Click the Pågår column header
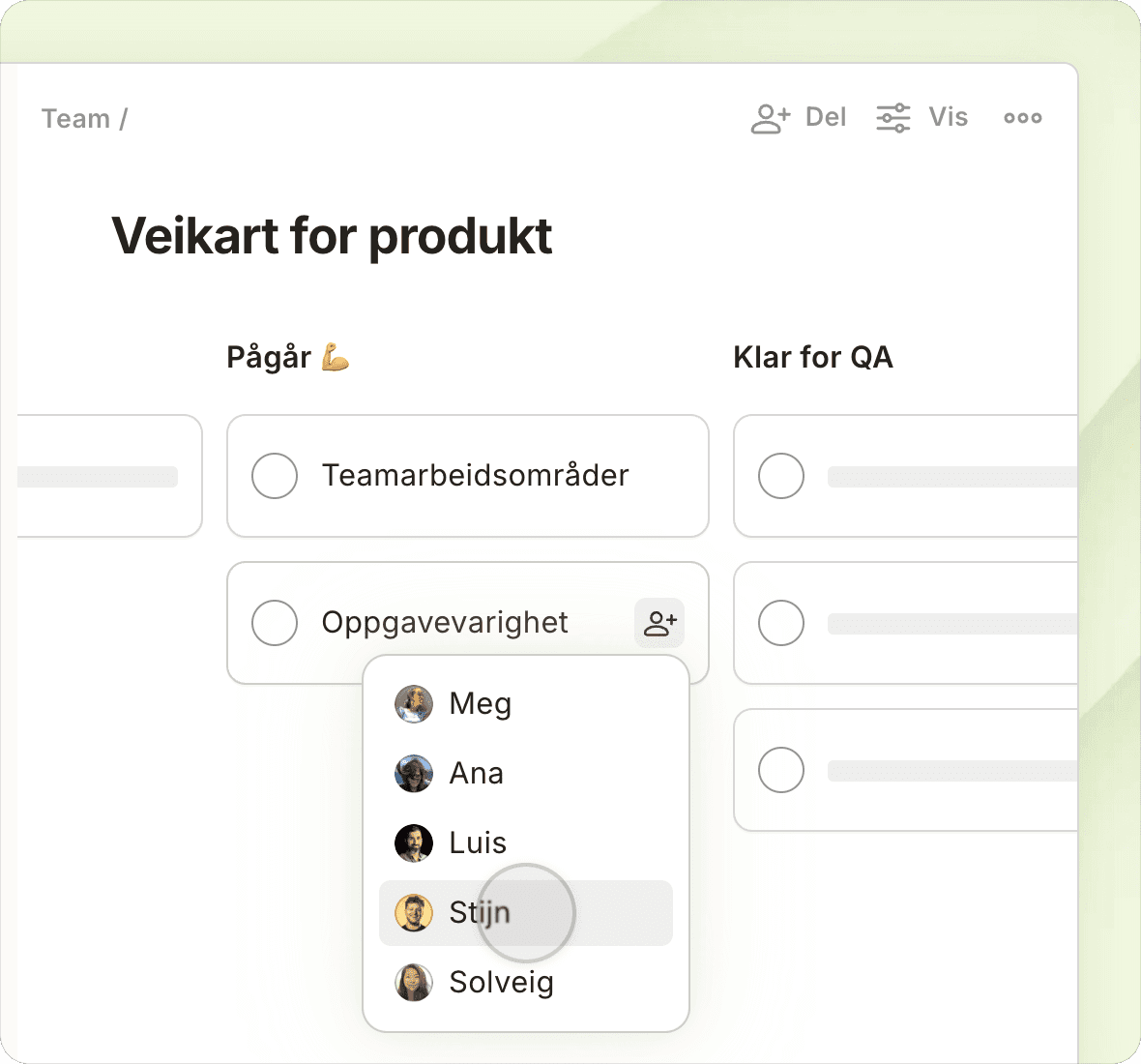Screen dimensions: 1141x1064 pyautogui.click(x=269, y=358)
